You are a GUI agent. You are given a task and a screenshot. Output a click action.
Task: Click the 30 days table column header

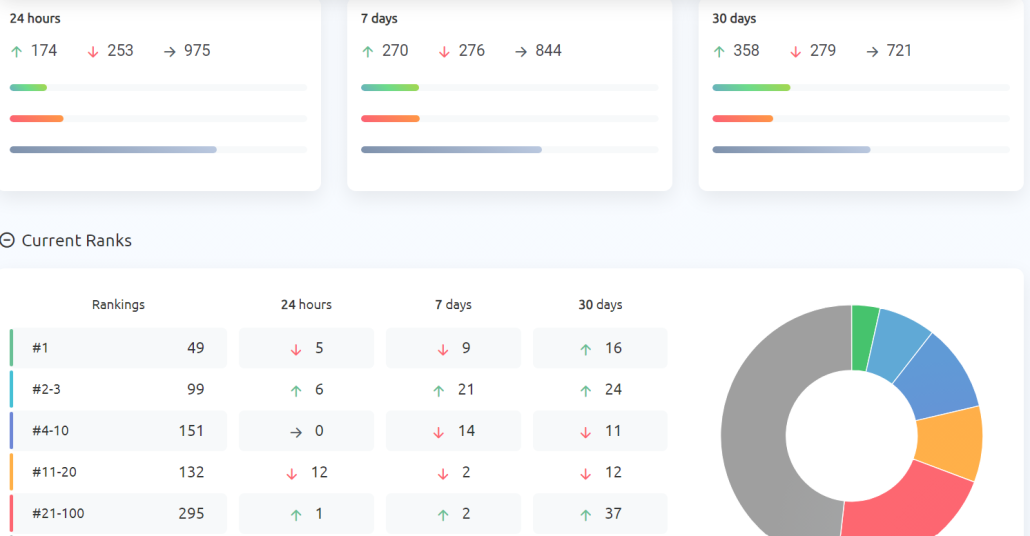coord(600,305)
